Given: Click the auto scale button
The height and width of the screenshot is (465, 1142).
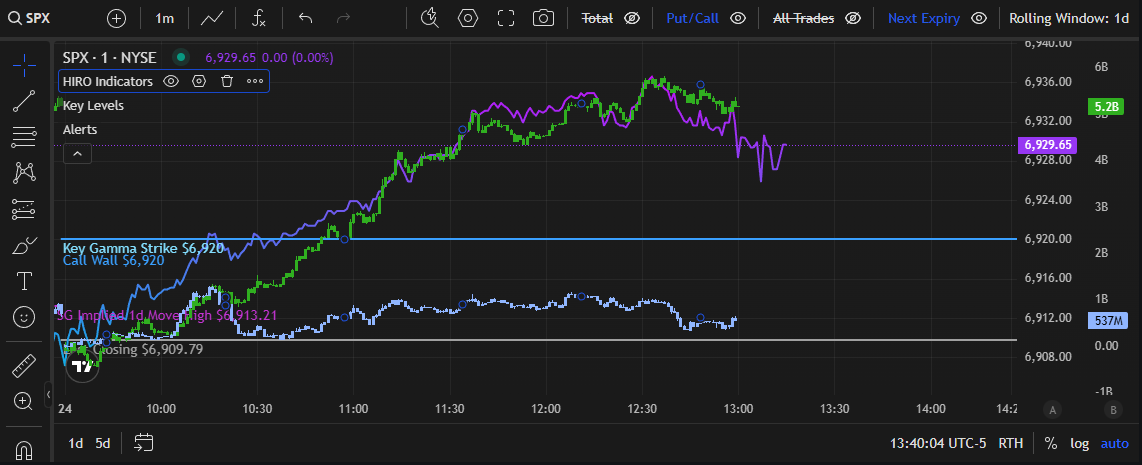Looking at the screenshot, I should [1114, 443].
